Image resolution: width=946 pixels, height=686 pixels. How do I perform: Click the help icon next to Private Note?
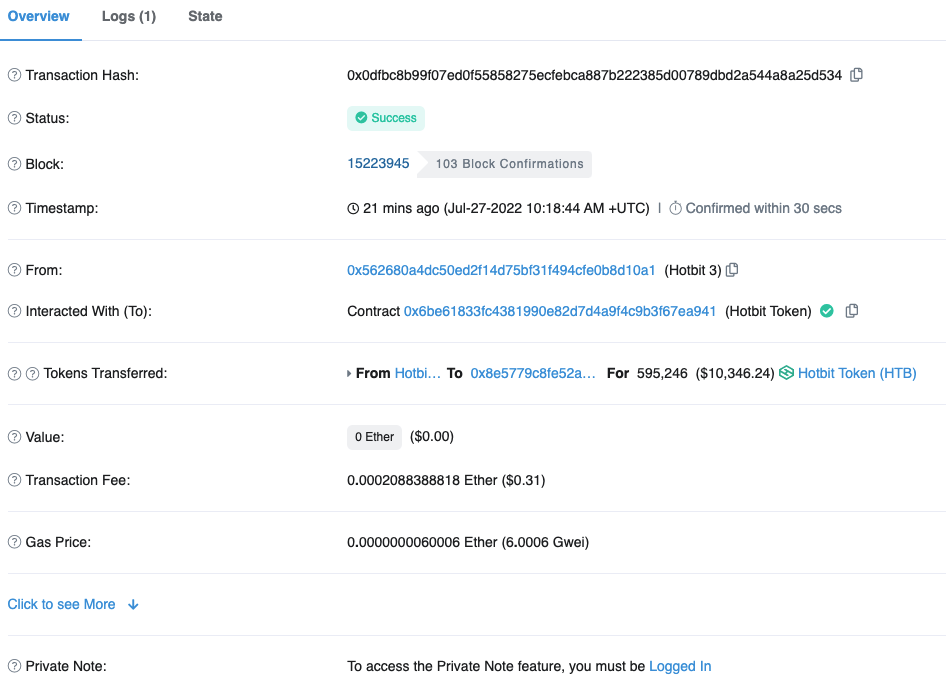point(14,666)
